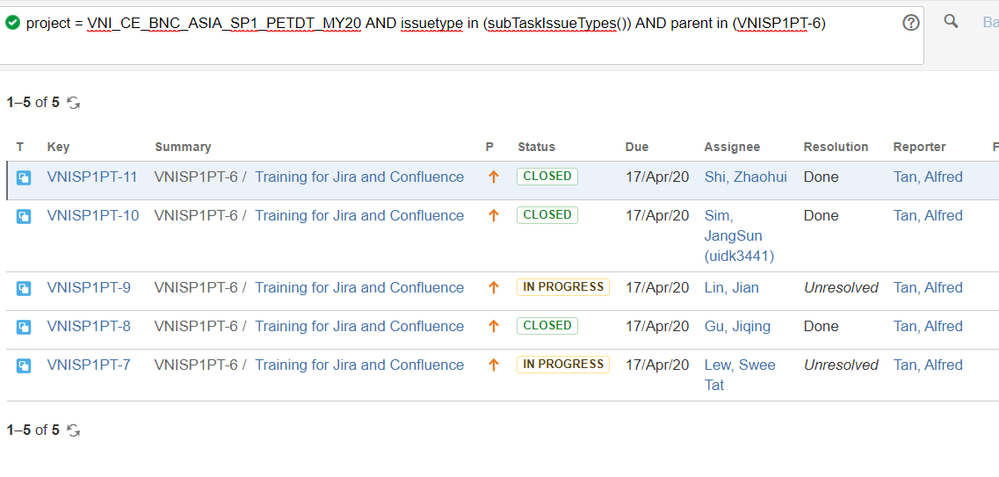This screenshot has width=999, height=477.
Task: Click the CLOSED status badge of VNISP1PT-11
Action: pos(547,176)
